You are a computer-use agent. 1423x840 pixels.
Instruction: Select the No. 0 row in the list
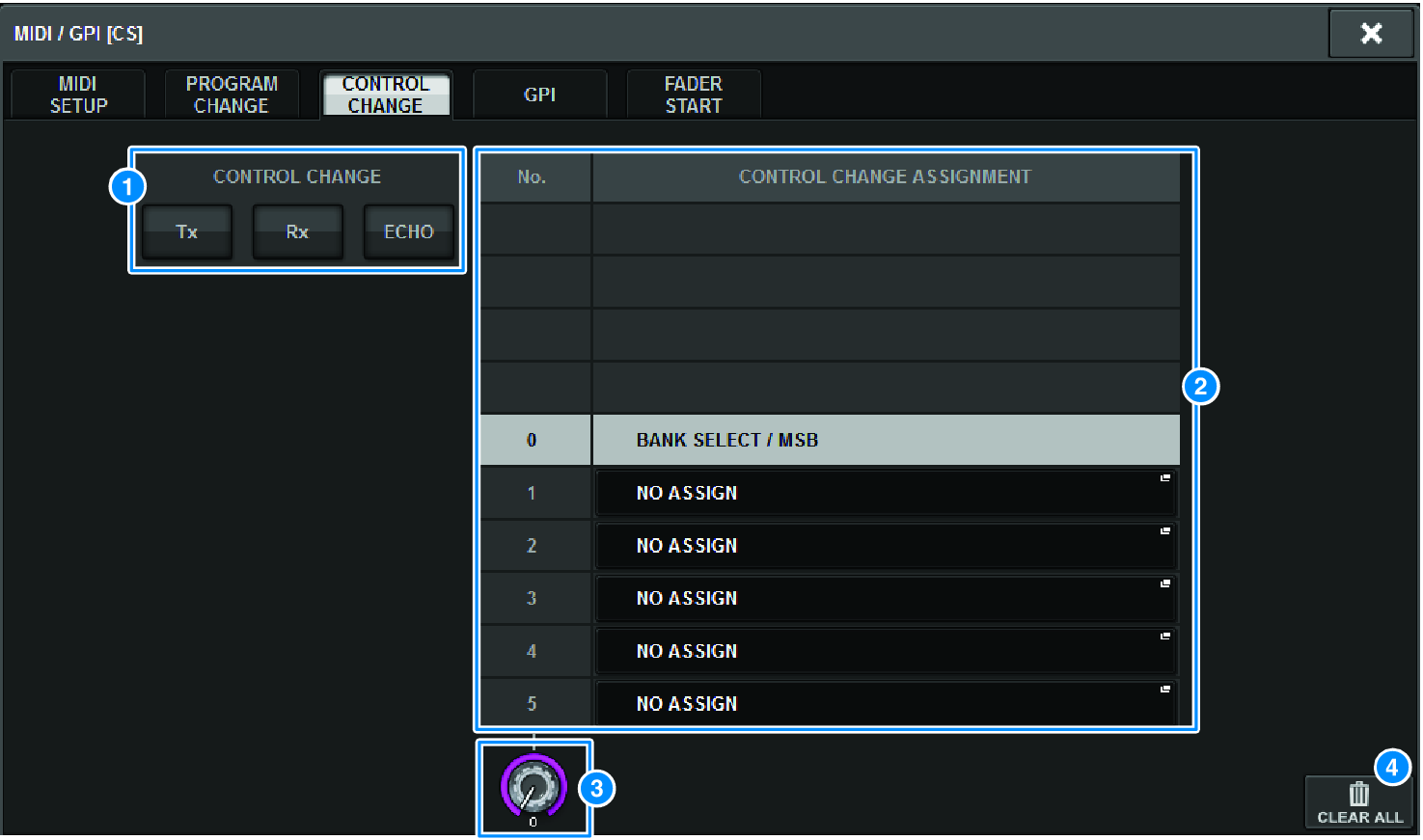coord(534,440)
